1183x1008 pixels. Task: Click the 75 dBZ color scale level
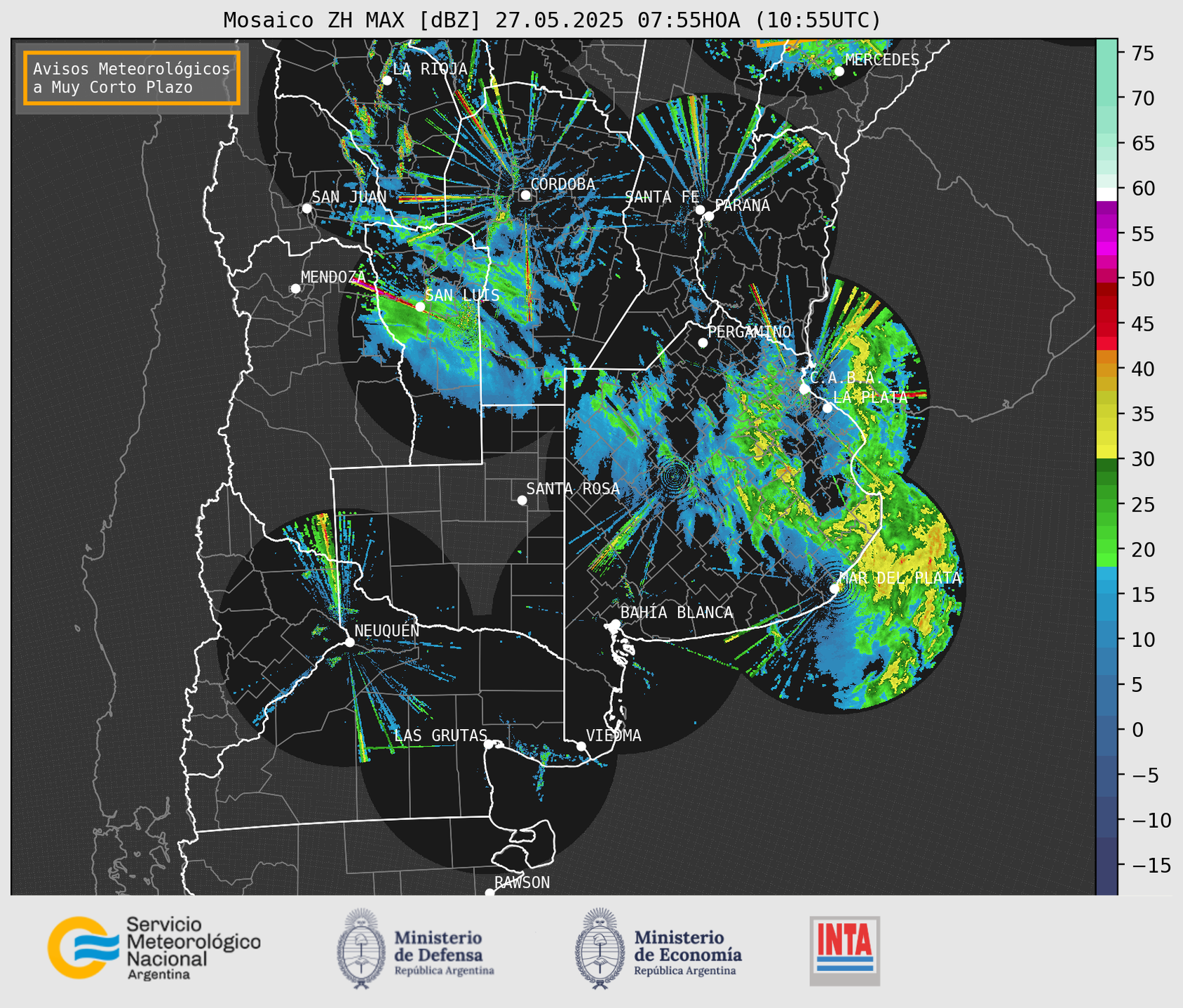[1142, 53]
